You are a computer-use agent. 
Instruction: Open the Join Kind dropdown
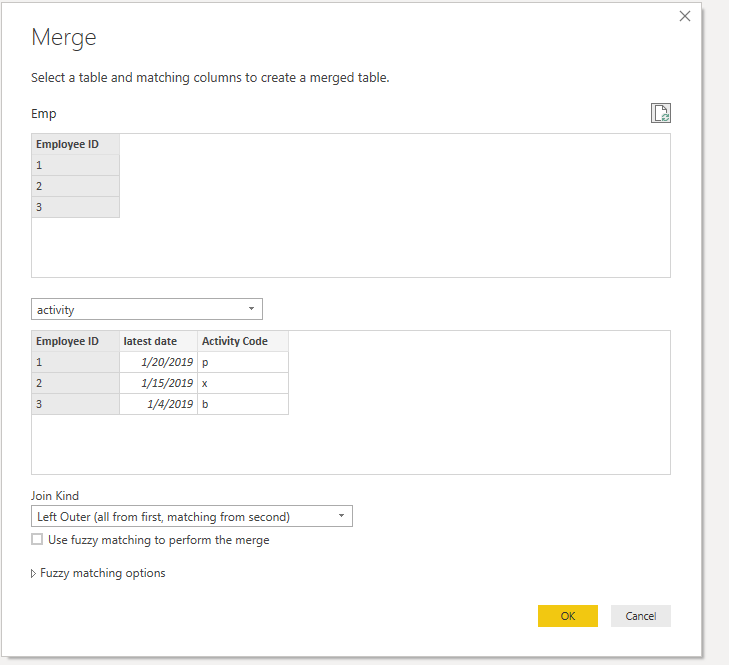tap(192, 516)
